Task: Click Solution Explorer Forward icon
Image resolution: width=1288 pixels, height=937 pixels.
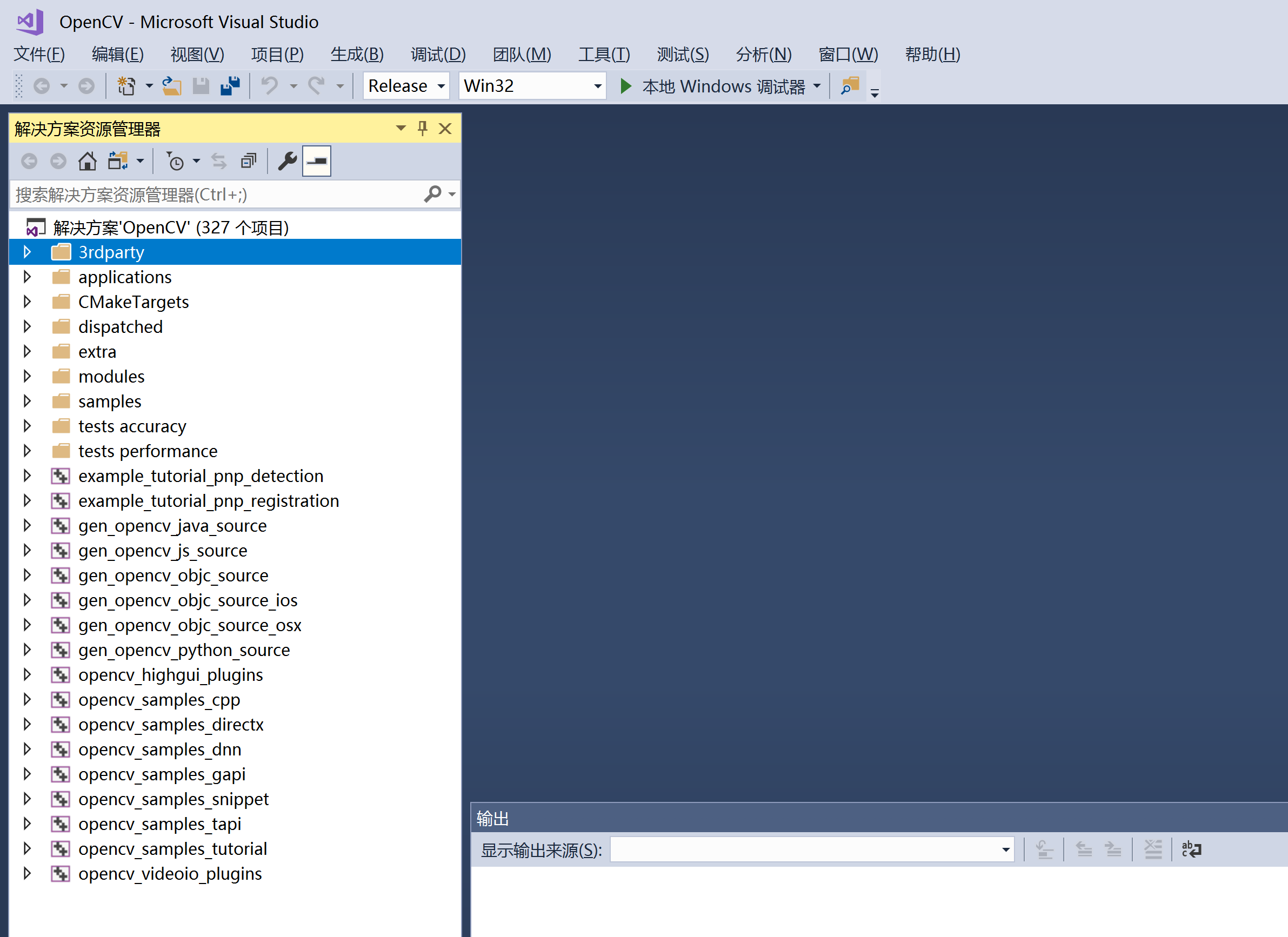Action: [58, 161]
